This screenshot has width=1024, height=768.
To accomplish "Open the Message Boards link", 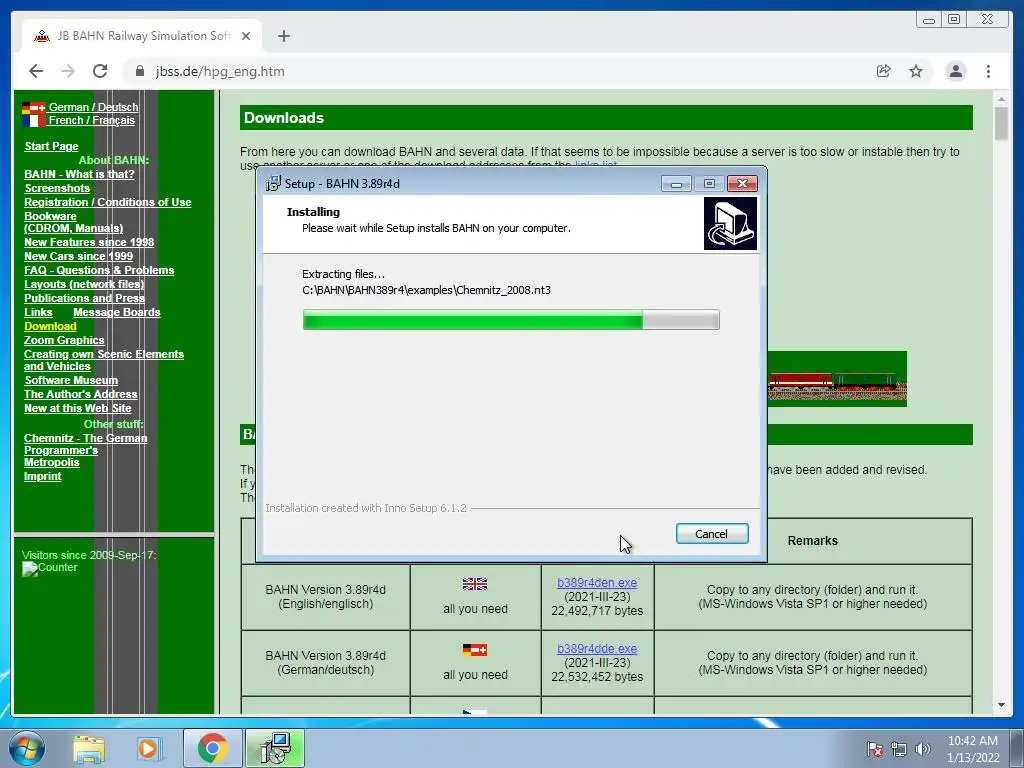I will 116,312.
